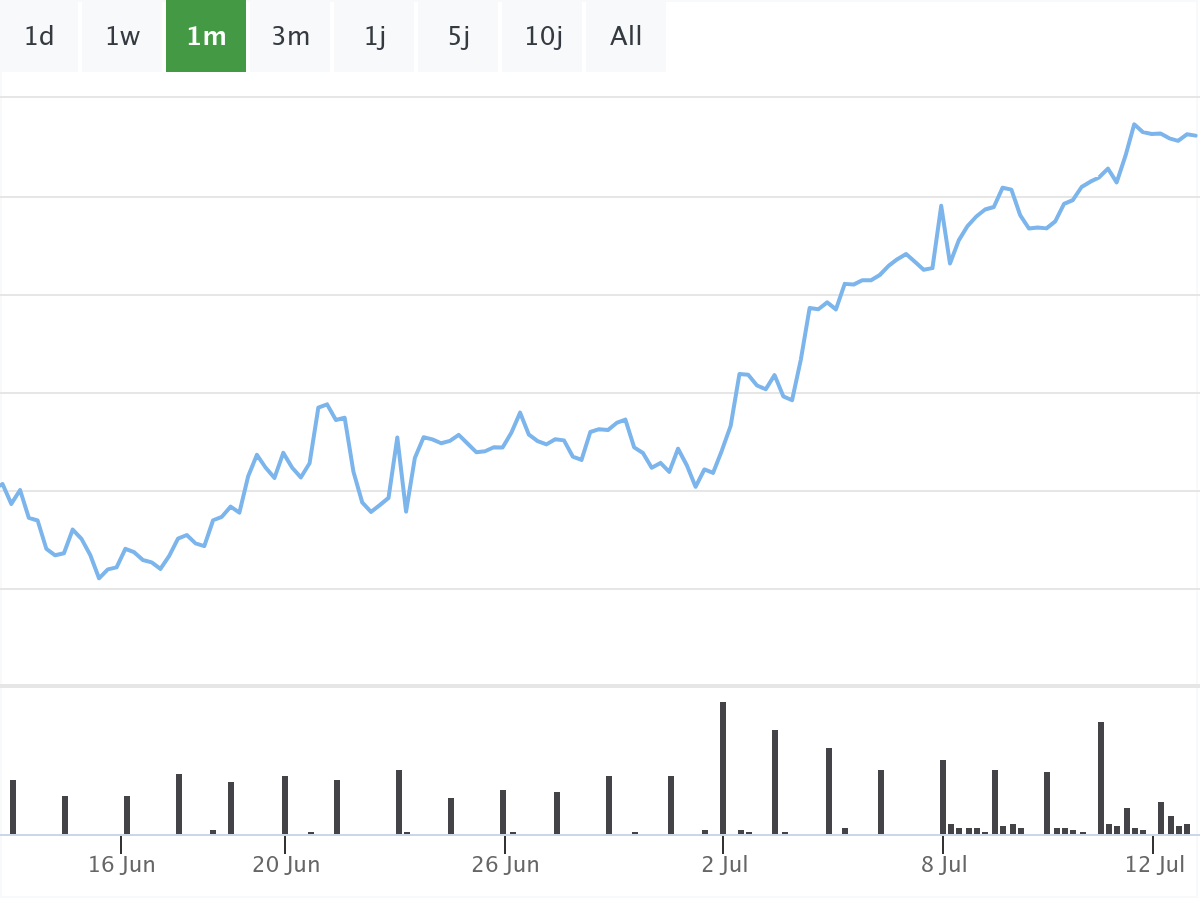Click the highest peak of the price line

click(x=1135, y=125)
